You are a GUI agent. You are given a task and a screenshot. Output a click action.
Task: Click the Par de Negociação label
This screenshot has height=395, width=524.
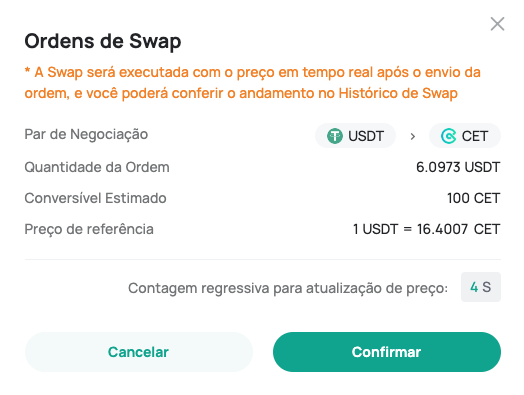86,134
